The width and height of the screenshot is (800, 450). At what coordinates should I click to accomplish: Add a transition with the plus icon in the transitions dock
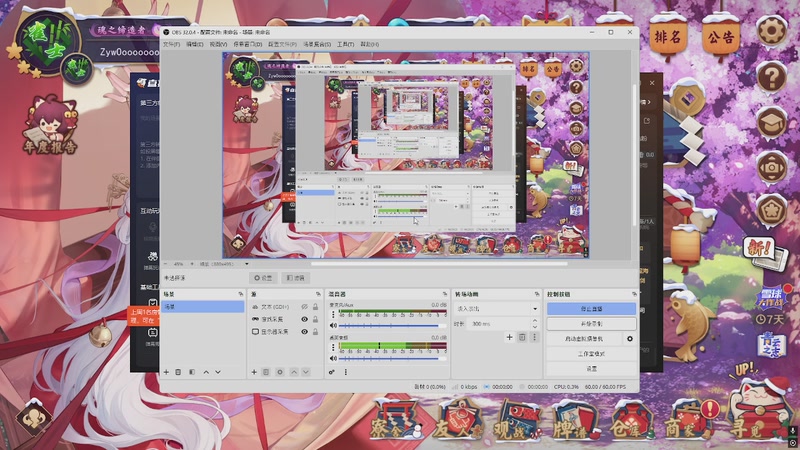tap(509, 337)
